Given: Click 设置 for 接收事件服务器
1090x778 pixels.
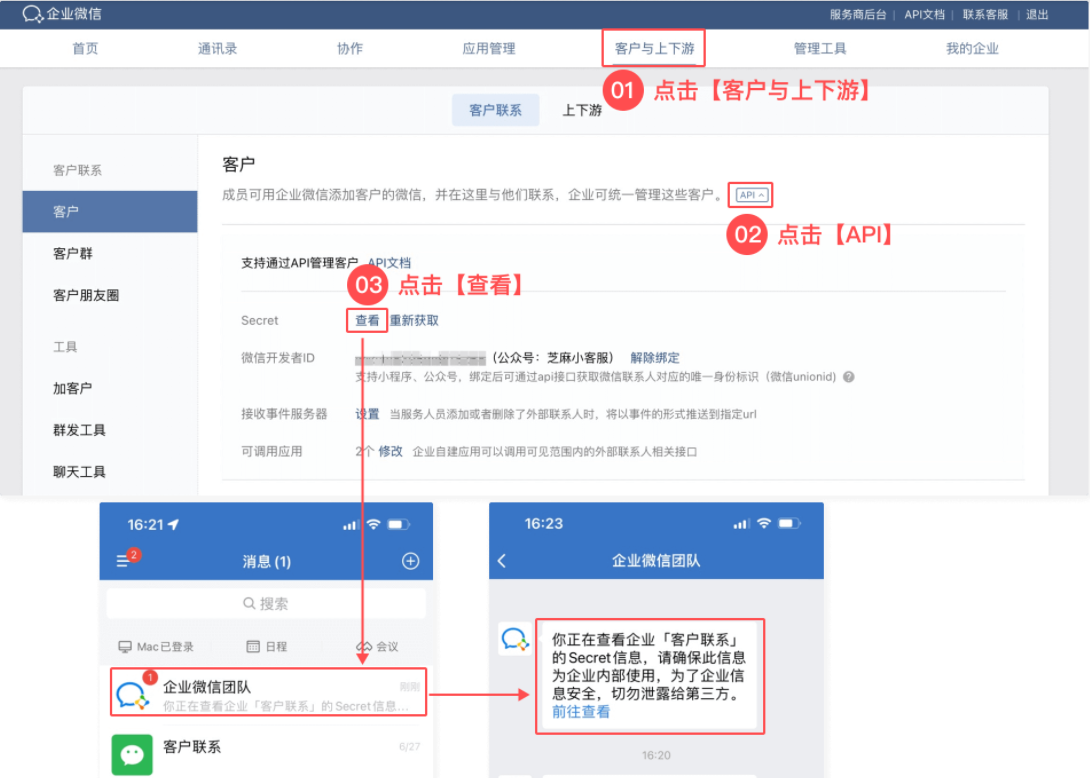Looking at the screenshot, I should click(367, 414).
